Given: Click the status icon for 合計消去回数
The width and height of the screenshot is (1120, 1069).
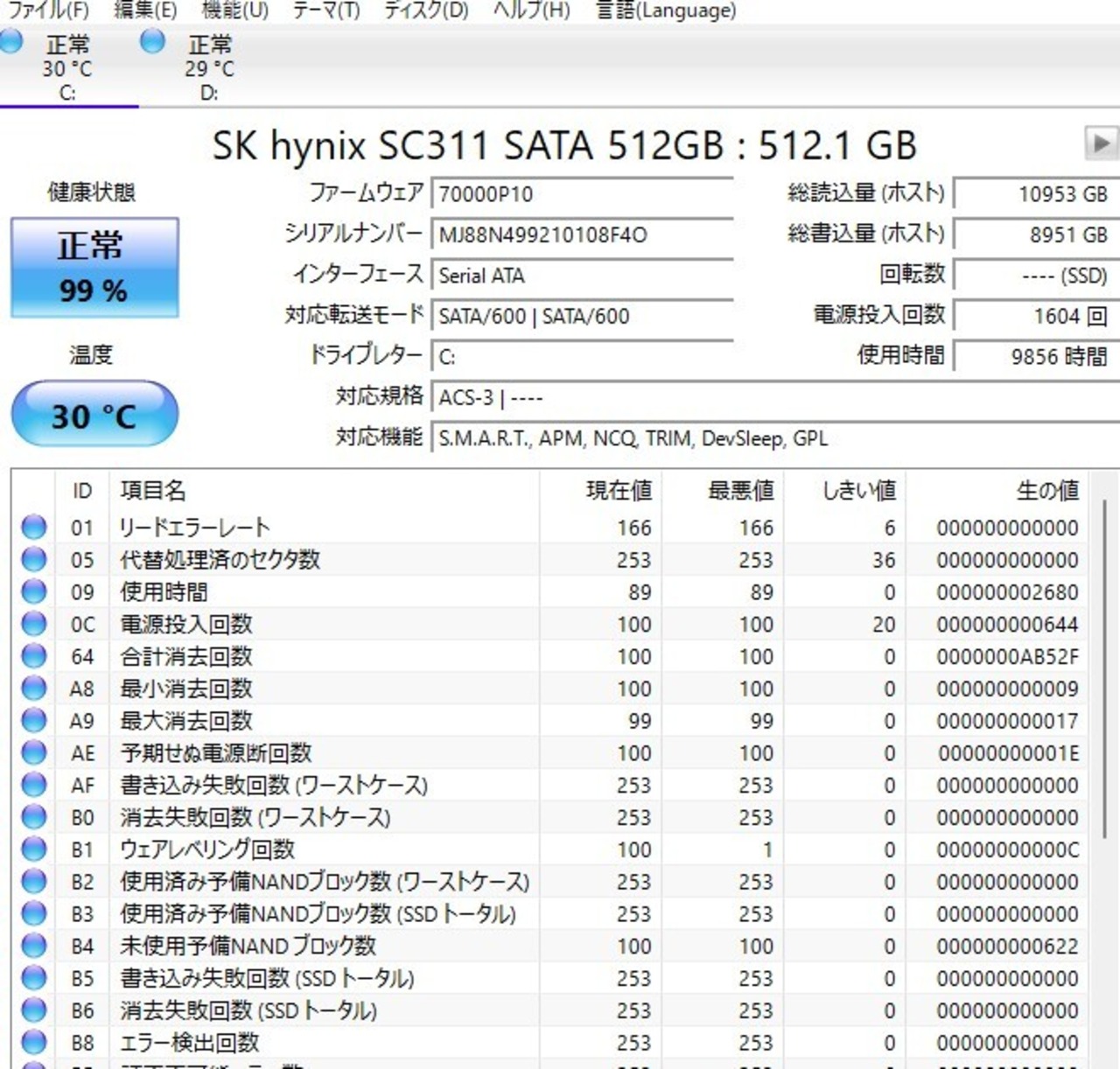Looking at the screenshot, I should coord(33,656).
